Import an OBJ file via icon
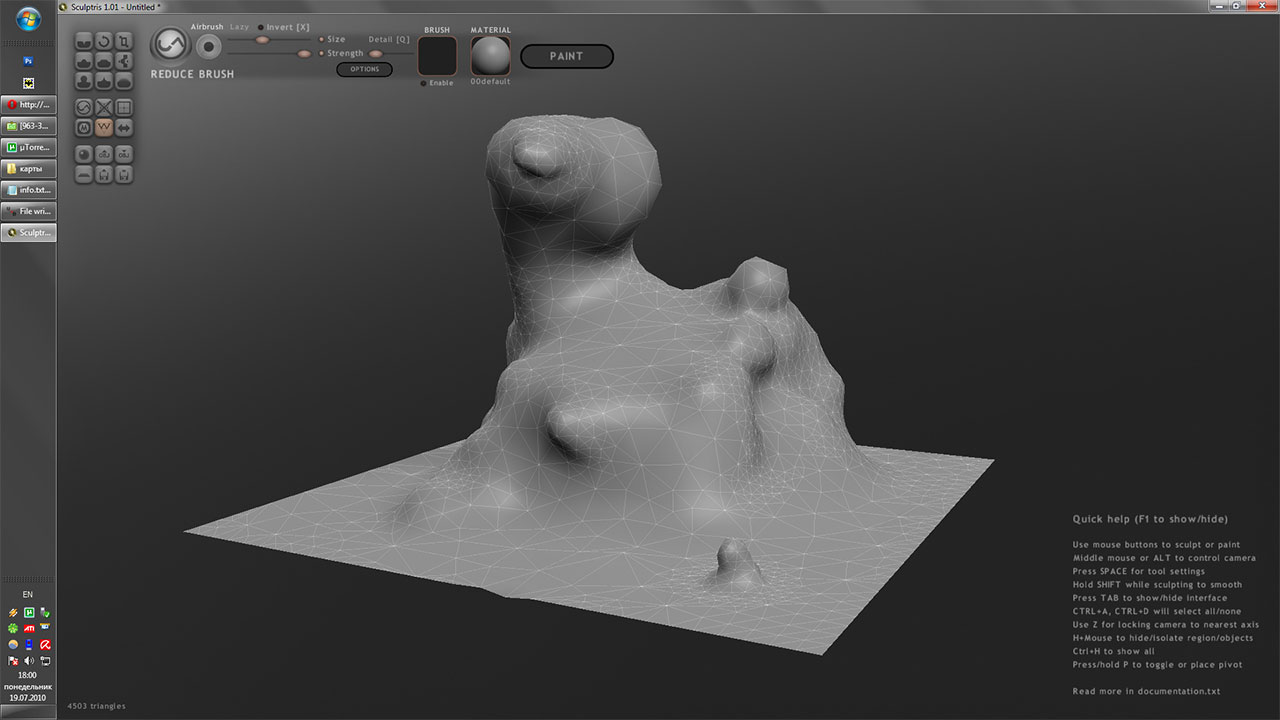1280x720 pixels. tap(104, 154)
